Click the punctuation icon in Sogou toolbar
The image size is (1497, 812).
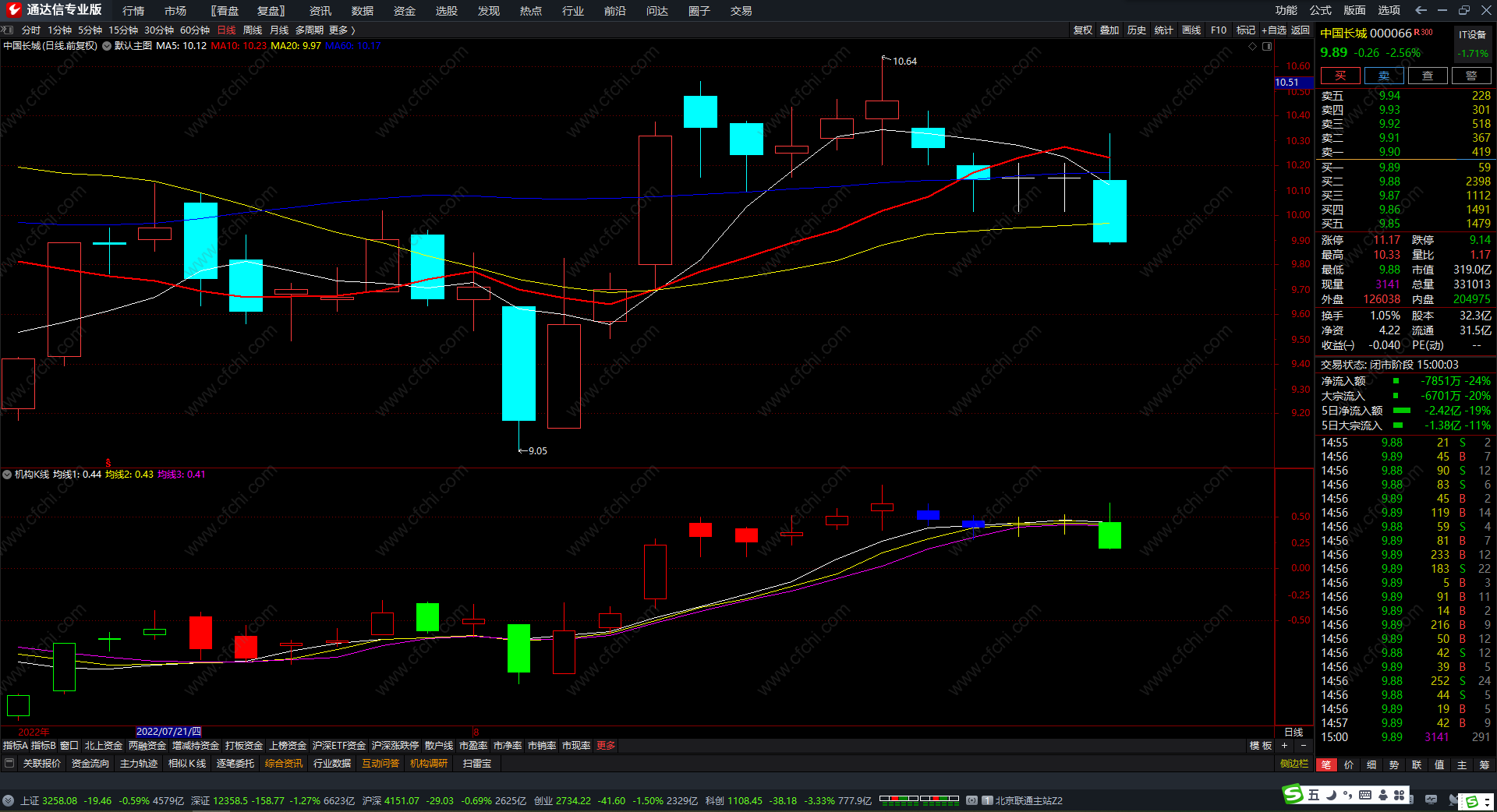point(1347,795)
